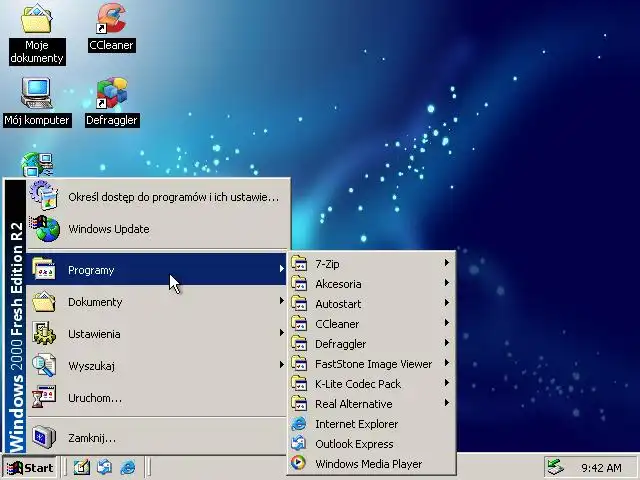Click the Internet Explorer icon in Programy submenu

click(299, 424)
